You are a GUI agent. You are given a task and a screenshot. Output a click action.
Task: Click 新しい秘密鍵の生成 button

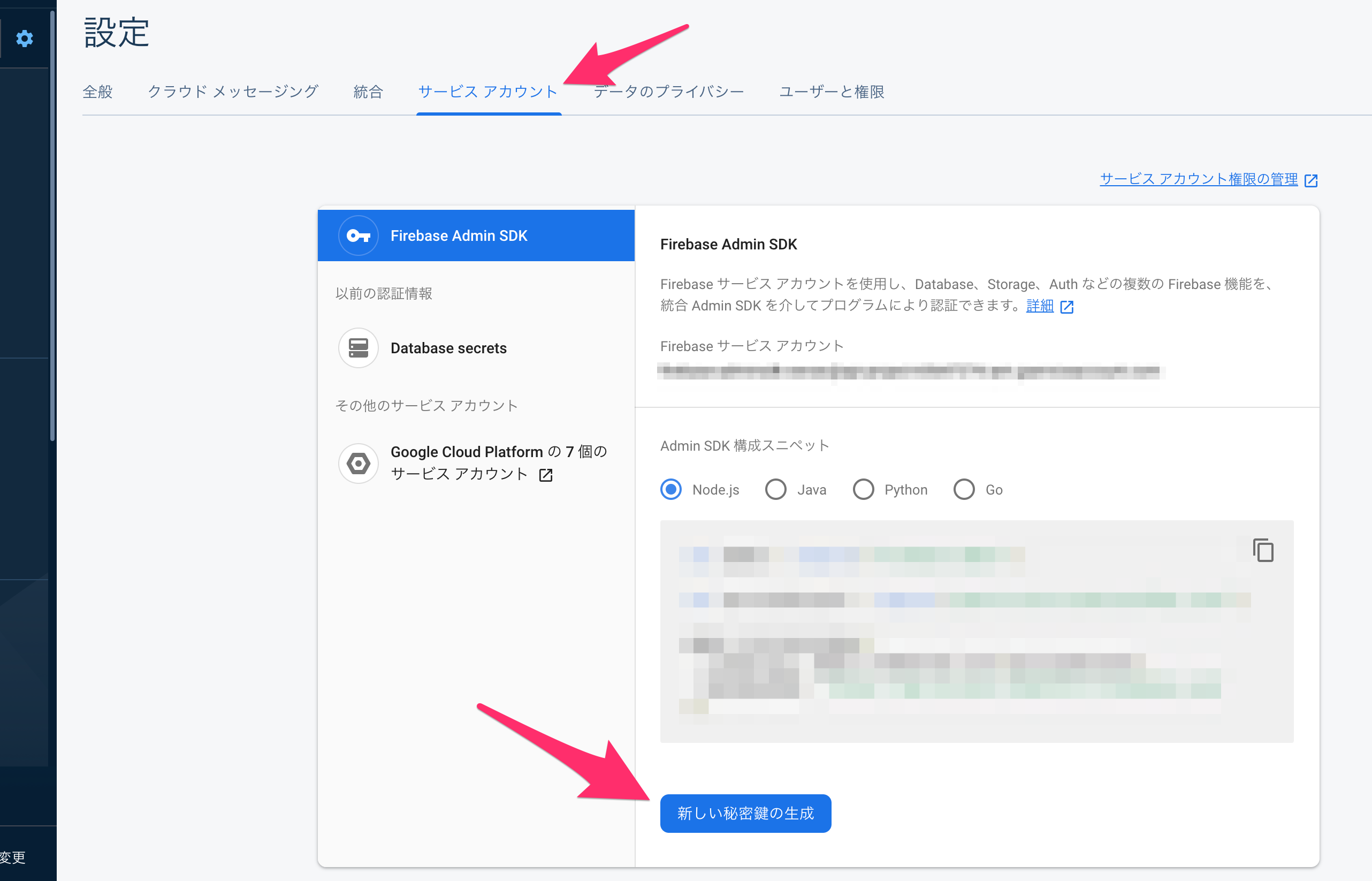[x=745, y=813]
